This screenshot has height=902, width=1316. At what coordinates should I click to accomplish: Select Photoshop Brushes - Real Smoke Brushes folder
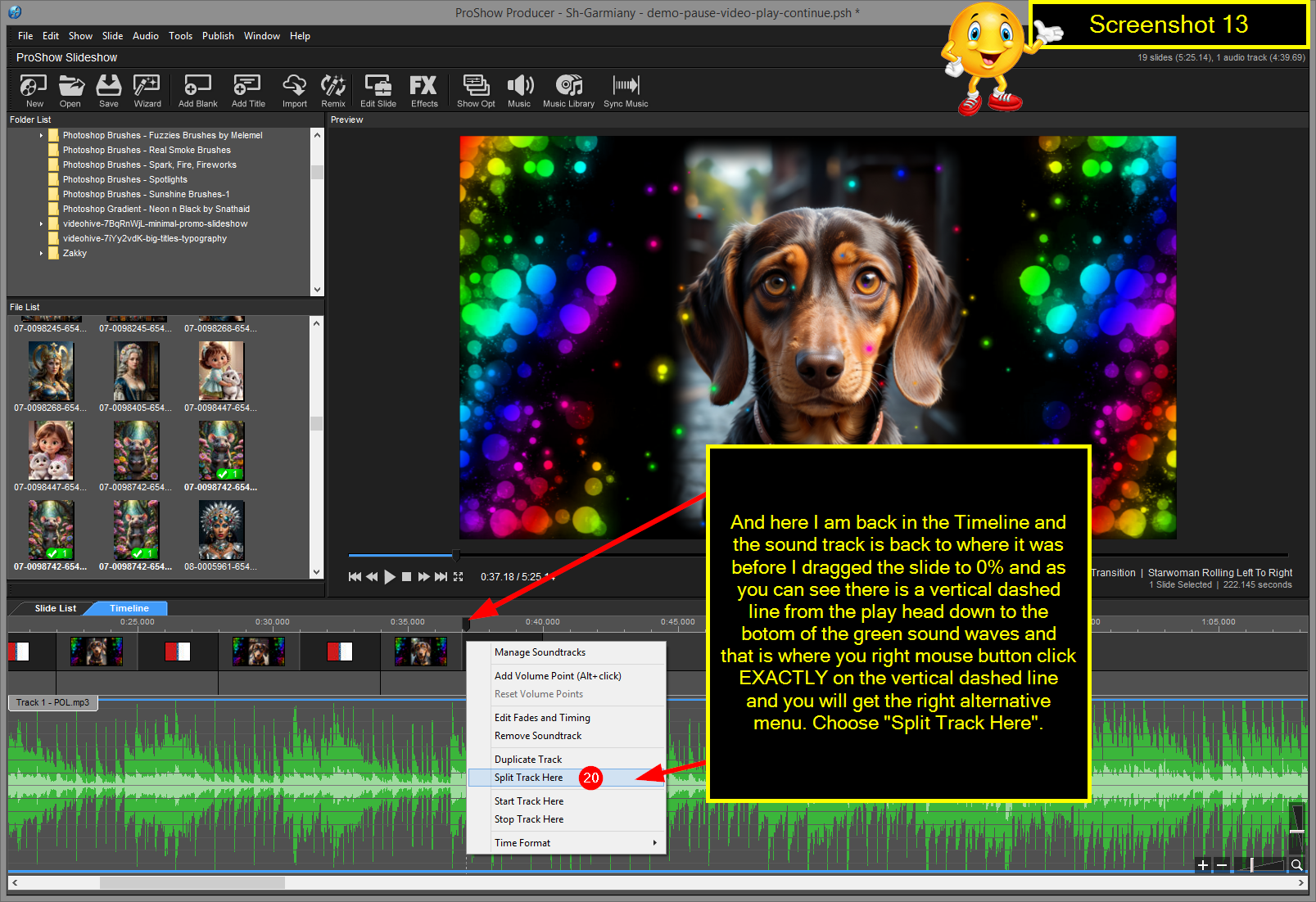[x=147, y=151]
